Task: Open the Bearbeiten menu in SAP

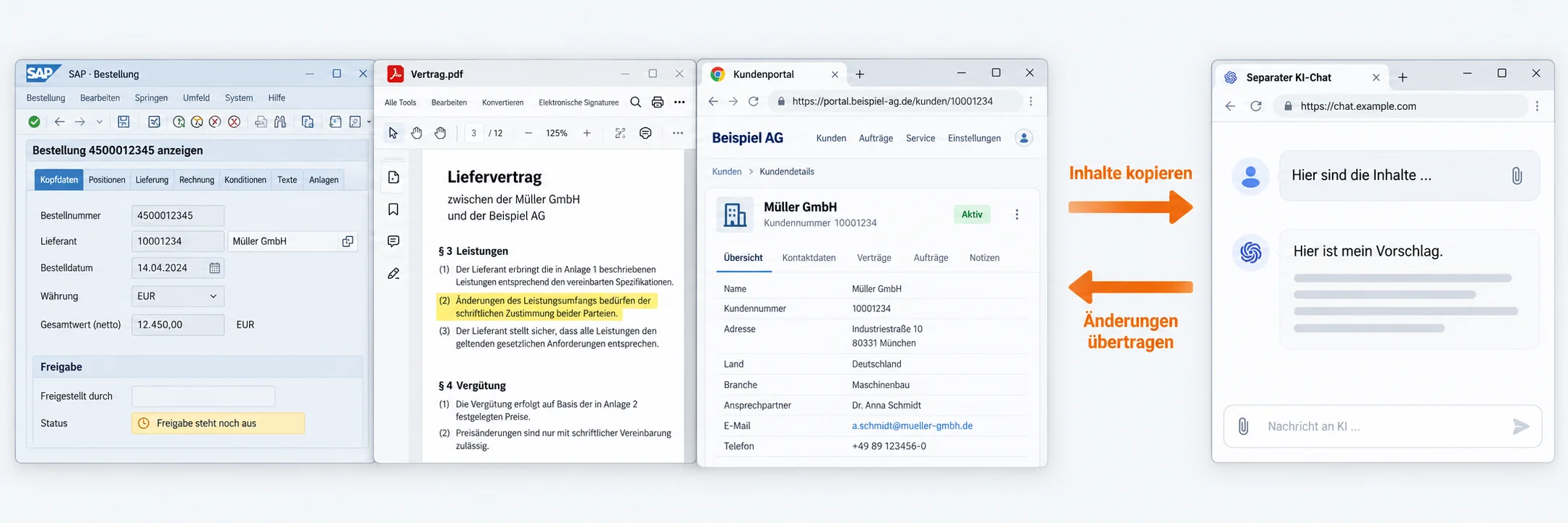Action: pyautogui.click(x=100, y=98)
